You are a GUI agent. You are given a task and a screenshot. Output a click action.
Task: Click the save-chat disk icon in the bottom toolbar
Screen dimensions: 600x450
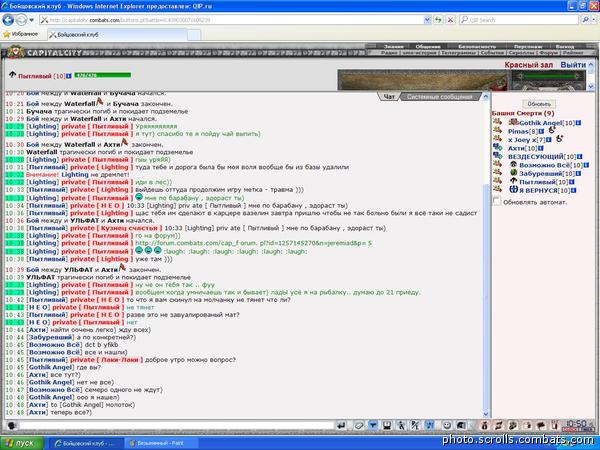(387, 426)
